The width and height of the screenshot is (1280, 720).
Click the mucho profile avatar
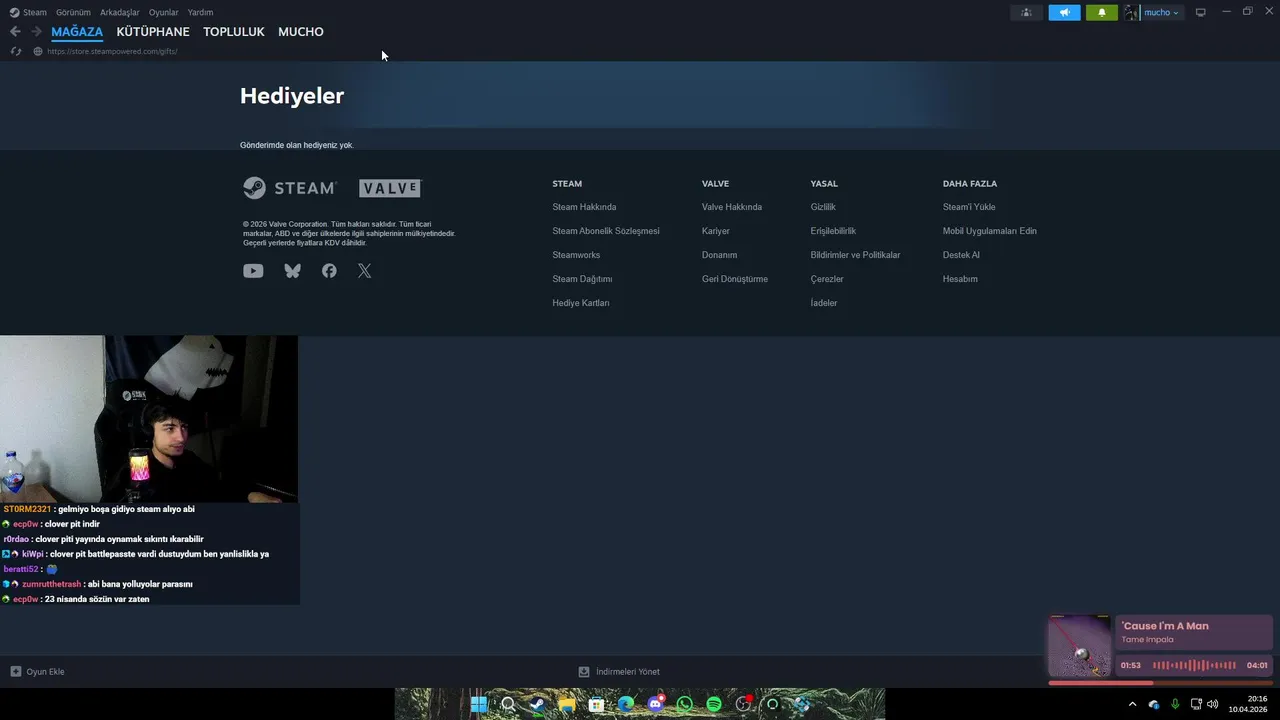pyautogui.click(x=1132, y=12)
